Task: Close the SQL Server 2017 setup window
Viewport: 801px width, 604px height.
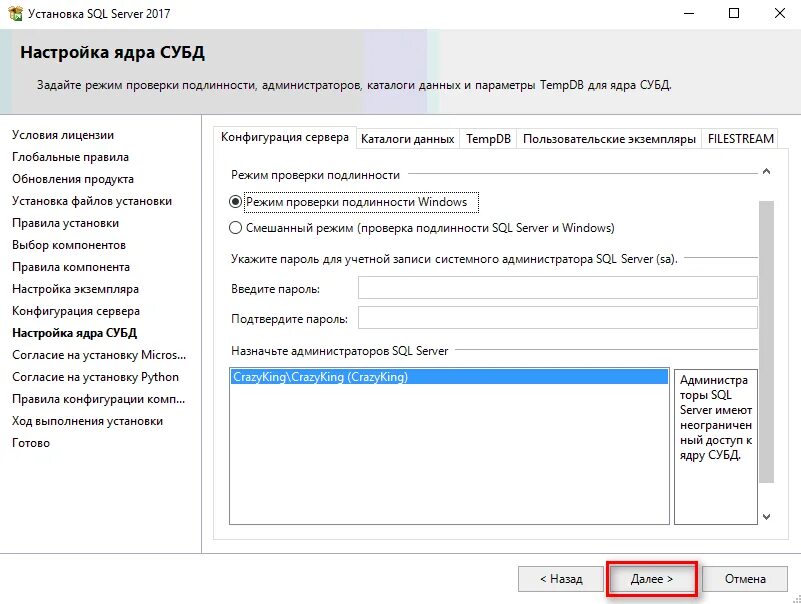Action: tap(780, 13)
